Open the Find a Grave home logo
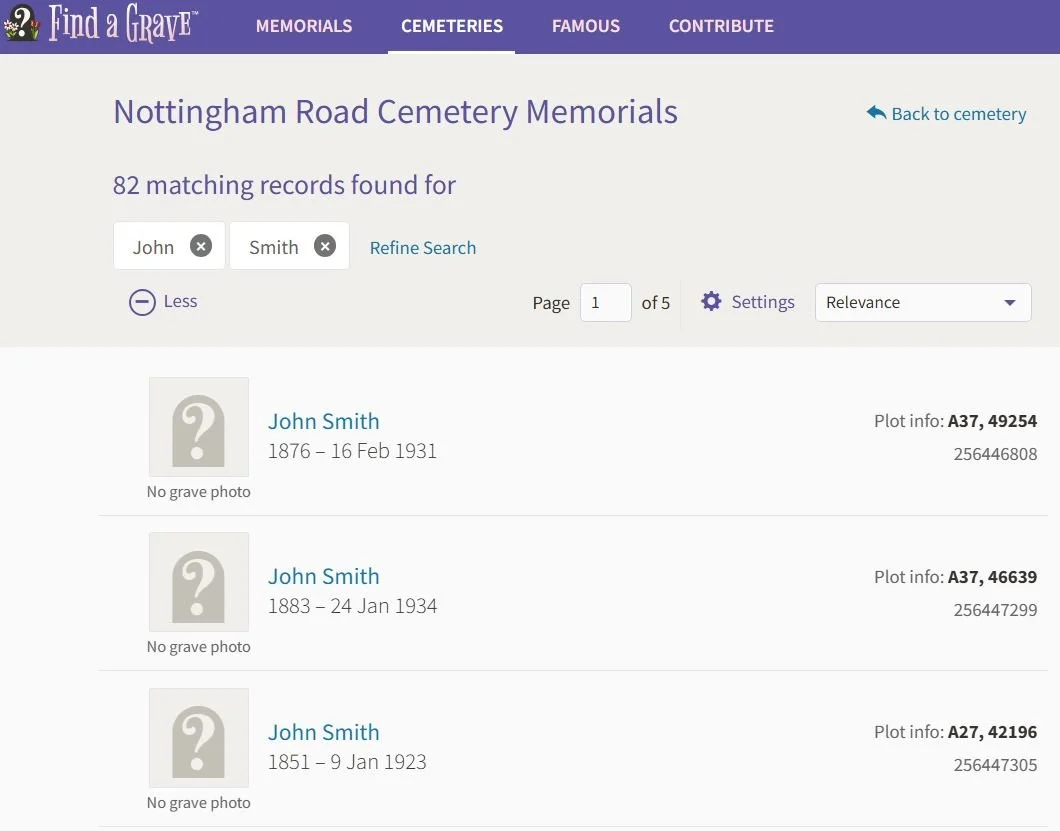1060x831 pixels. (101, 23)
